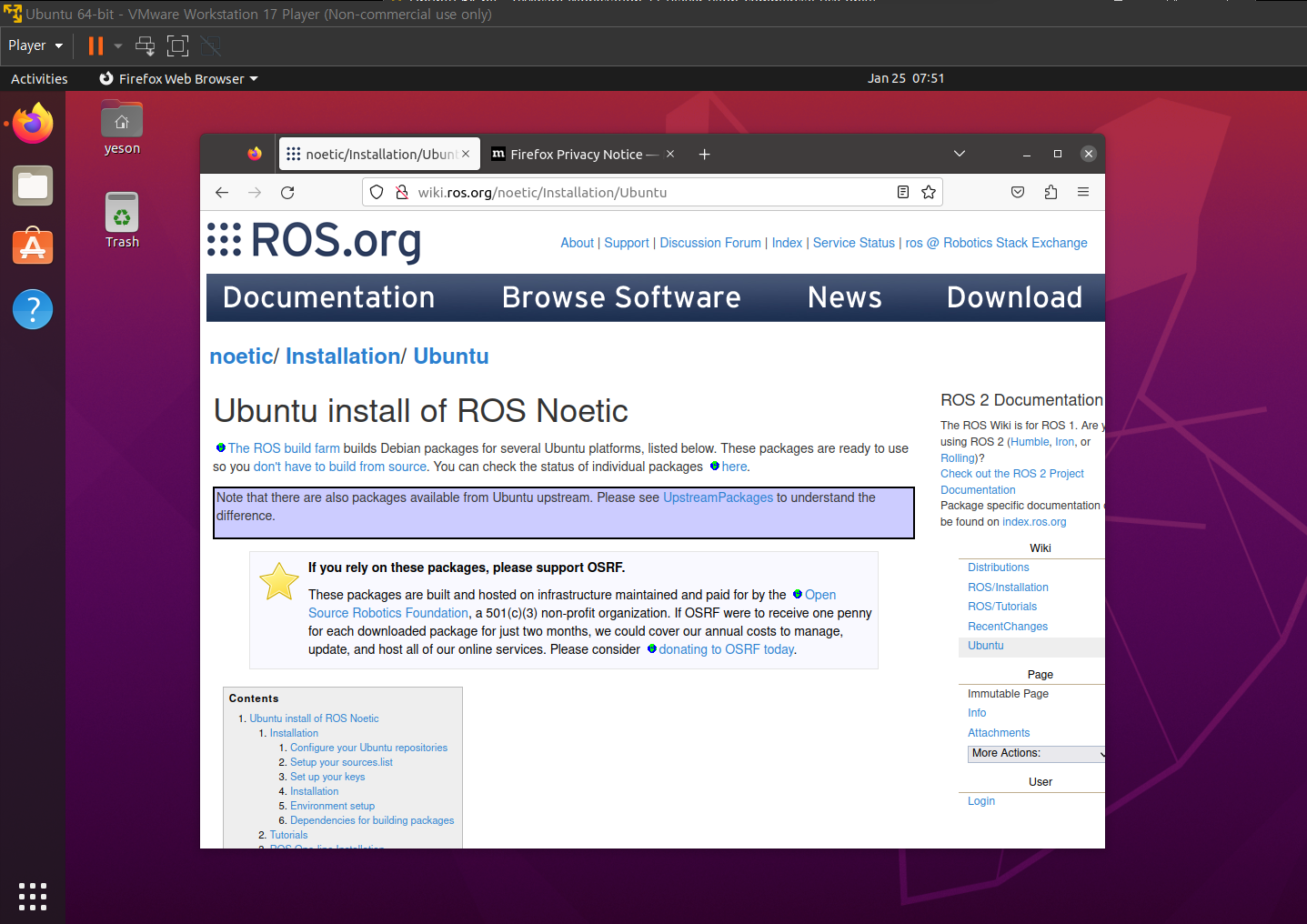Open index.ros.org link in sidebar
Viewport: 1307px width, 924px height.
[1034, 522]
